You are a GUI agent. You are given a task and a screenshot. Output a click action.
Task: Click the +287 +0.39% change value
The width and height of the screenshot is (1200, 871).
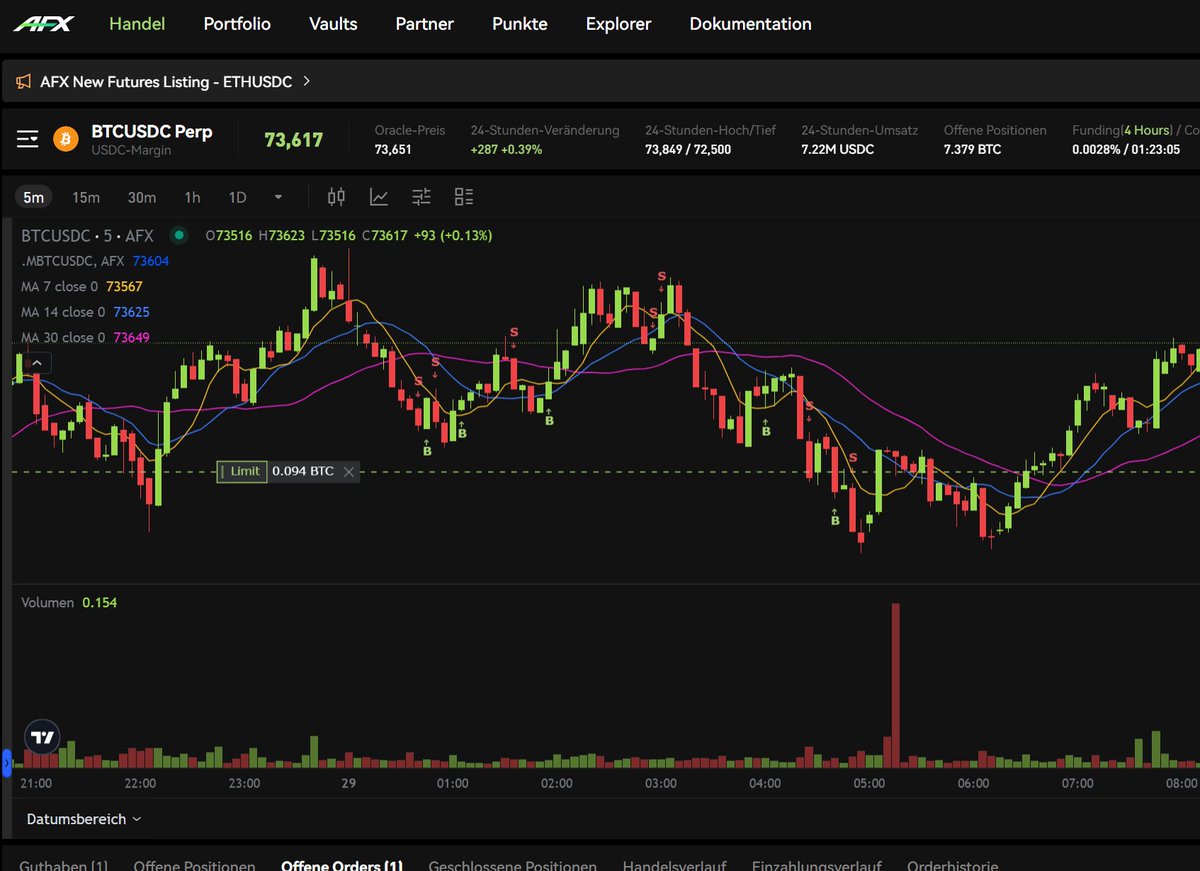pyautogui.click(x=506, y=149)
